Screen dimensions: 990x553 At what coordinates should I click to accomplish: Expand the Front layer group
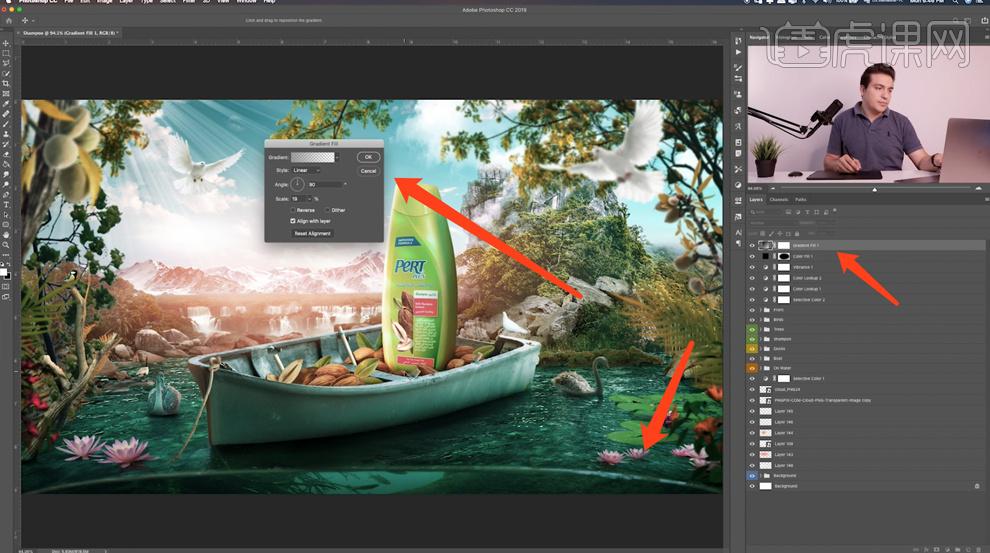click(x=761, y=310)
